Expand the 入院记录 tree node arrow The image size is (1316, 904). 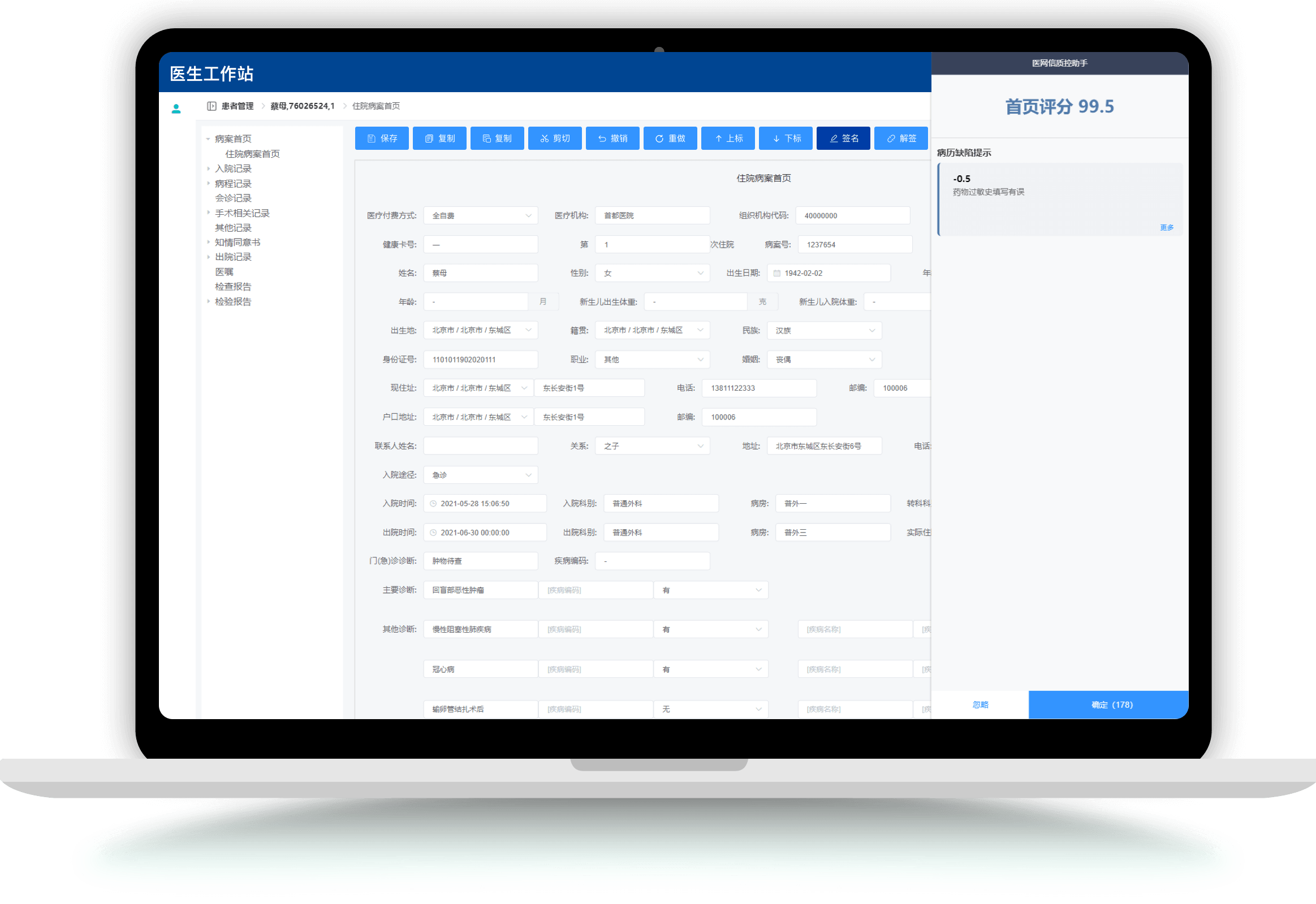tap(208, 169)
